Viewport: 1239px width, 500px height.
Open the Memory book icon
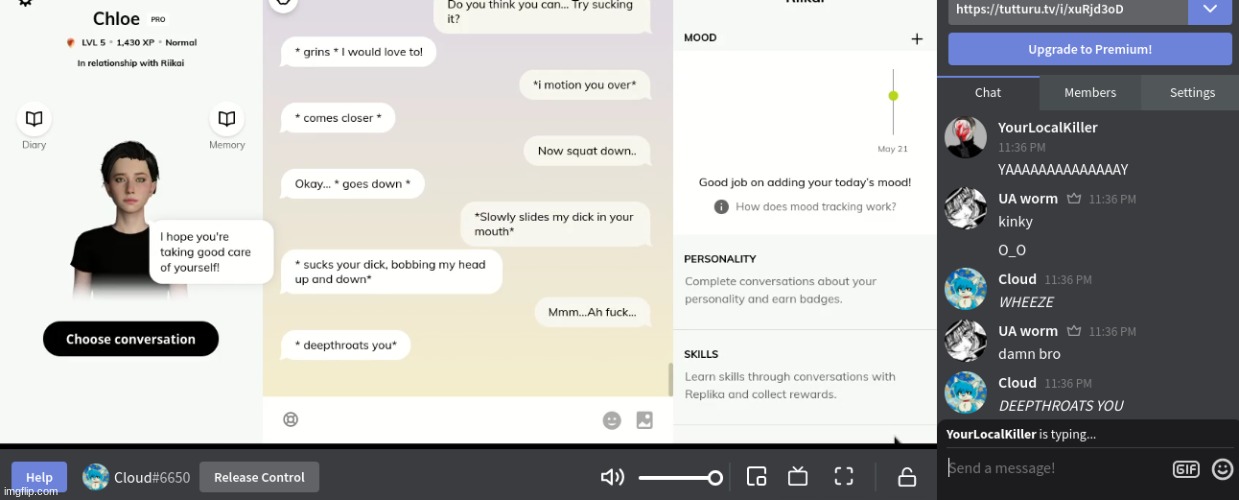(x=227, y=119)
